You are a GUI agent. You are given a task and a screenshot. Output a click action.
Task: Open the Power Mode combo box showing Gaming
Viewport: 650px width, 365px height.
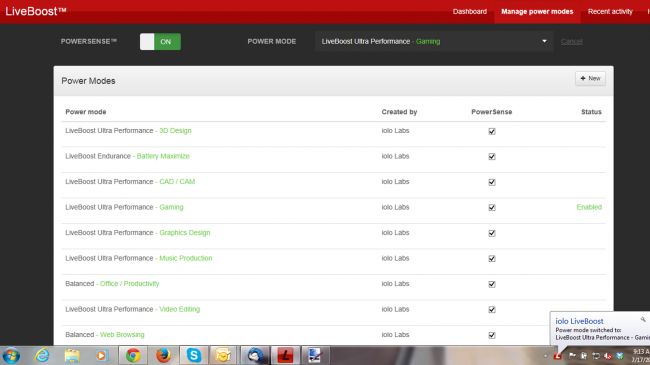click(x=434, y=41)
